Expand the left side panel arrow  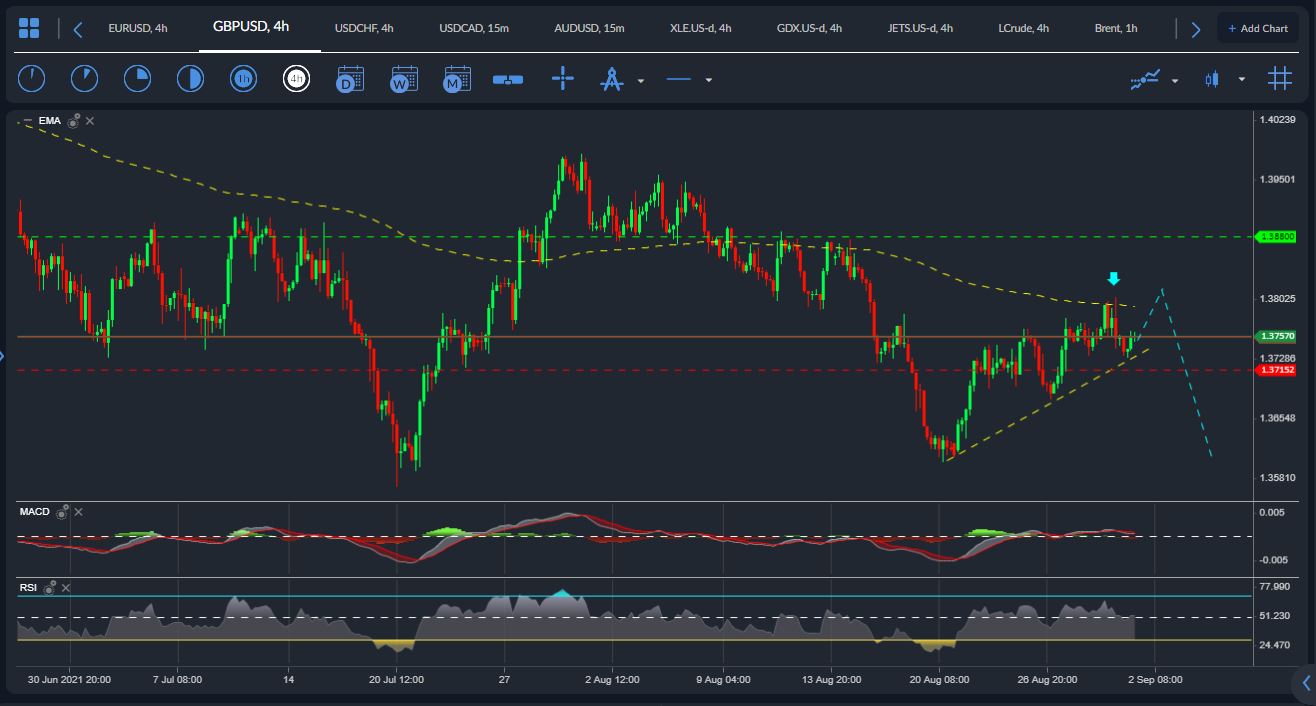(3, 355)
